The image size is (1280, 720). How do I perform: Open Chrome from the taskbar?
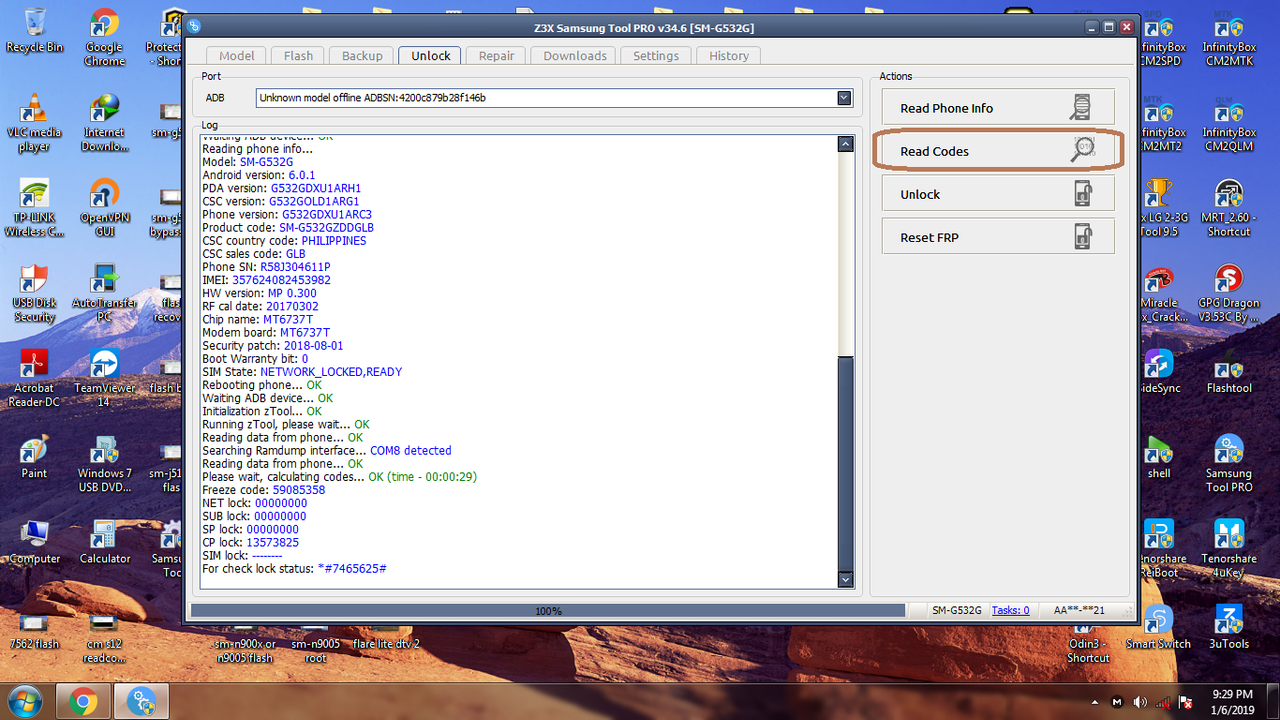click(83, 701)
